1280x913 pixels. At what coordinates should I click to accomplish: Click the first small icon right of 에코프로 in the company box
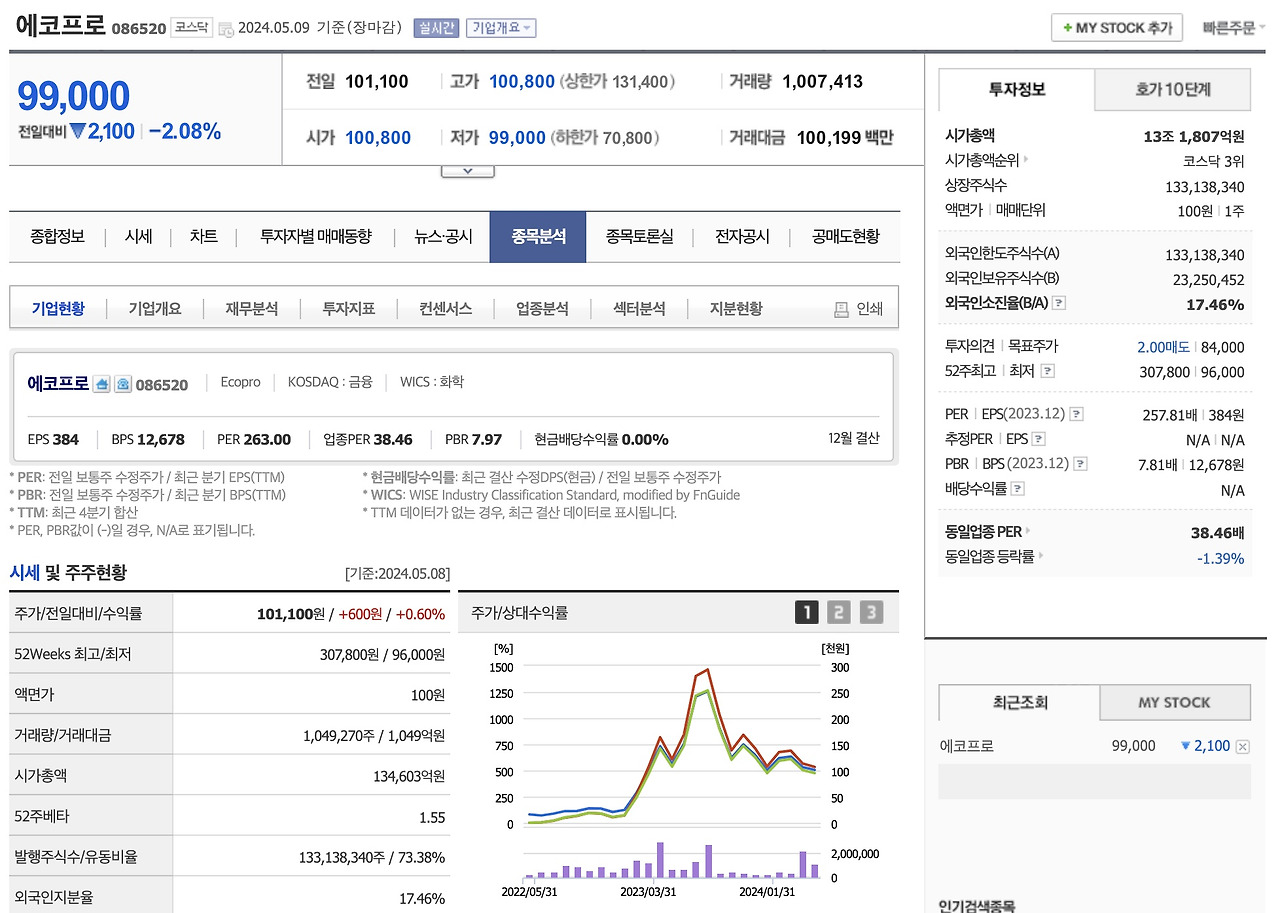click(101, 384)
